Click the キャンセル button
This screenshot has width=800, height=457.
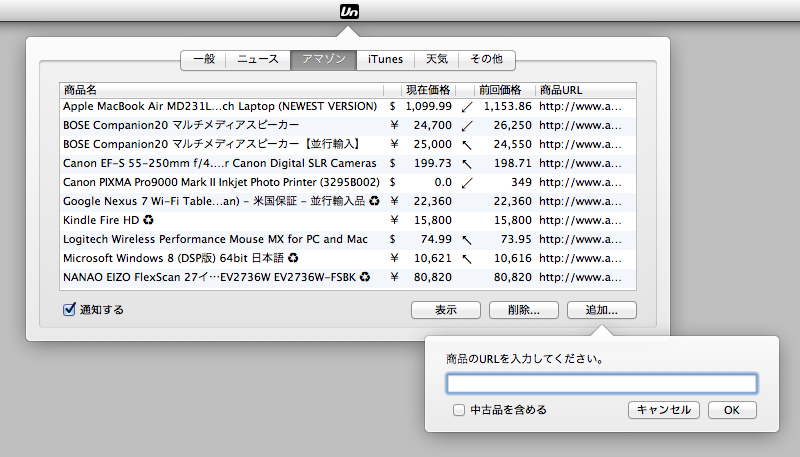[x=663, y=410]
